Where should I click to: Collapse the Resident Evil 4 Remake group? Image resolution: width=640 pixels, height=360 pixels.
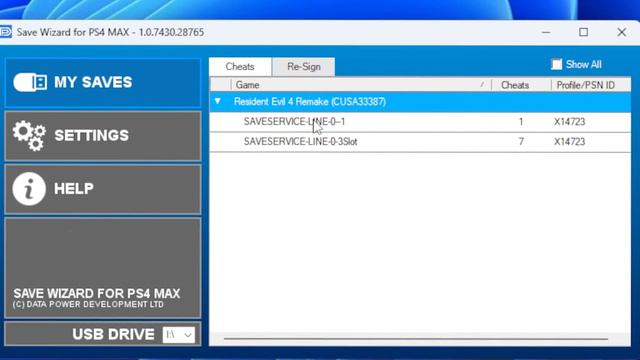pyautogui.click(x=218, y=101)
